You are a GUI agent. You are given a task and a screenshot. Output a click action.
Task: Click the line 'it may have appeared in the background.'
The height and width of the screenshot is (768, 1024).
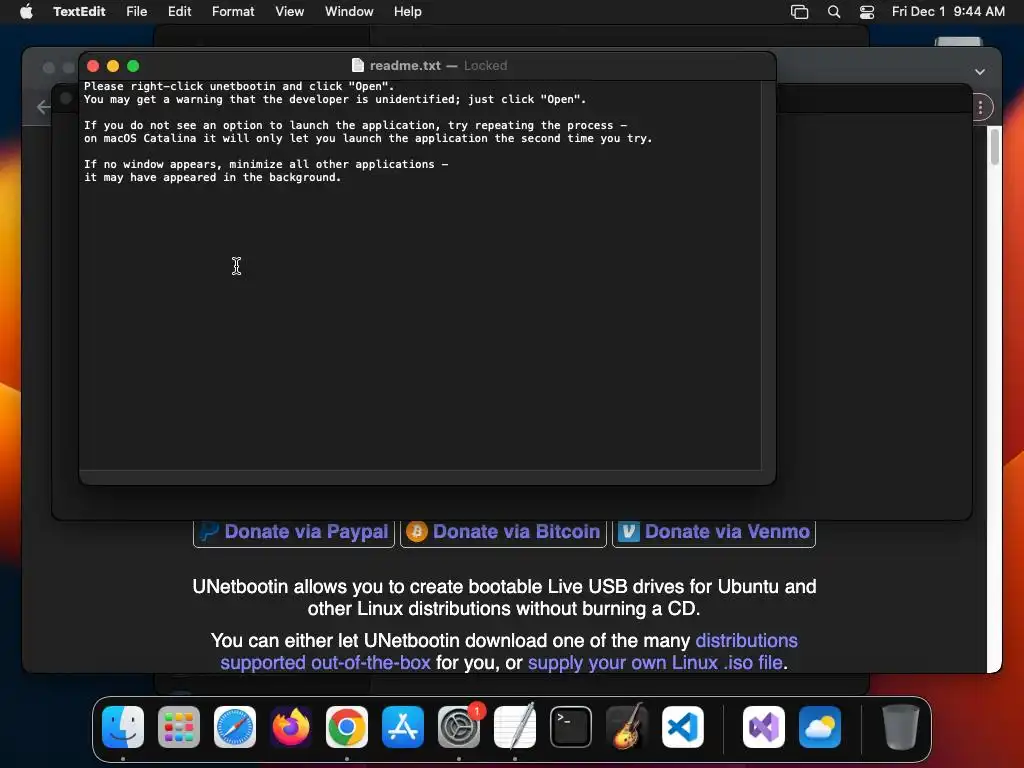click(x=212, y=178)
